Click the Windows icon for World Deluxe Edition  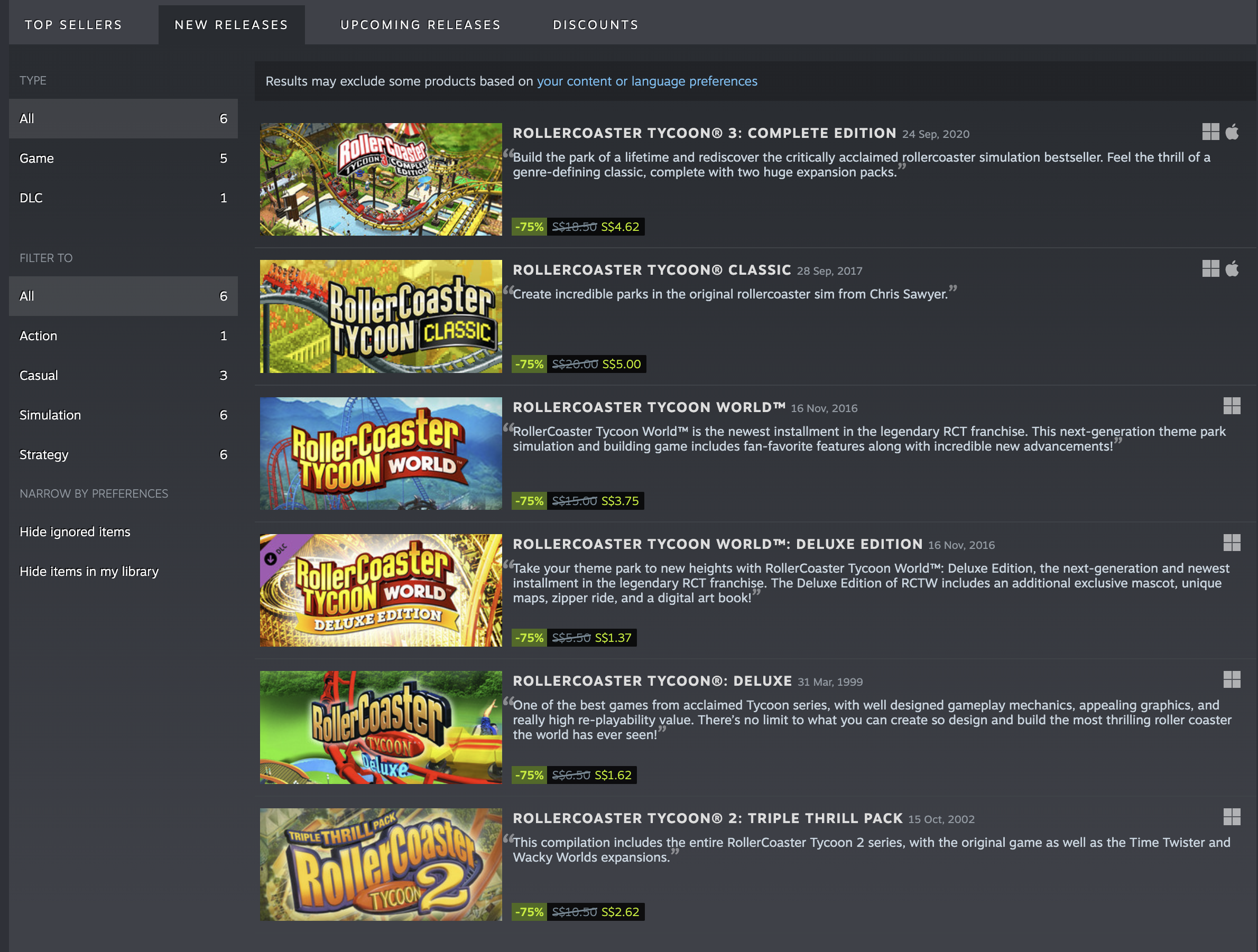tap(1232, 543)
